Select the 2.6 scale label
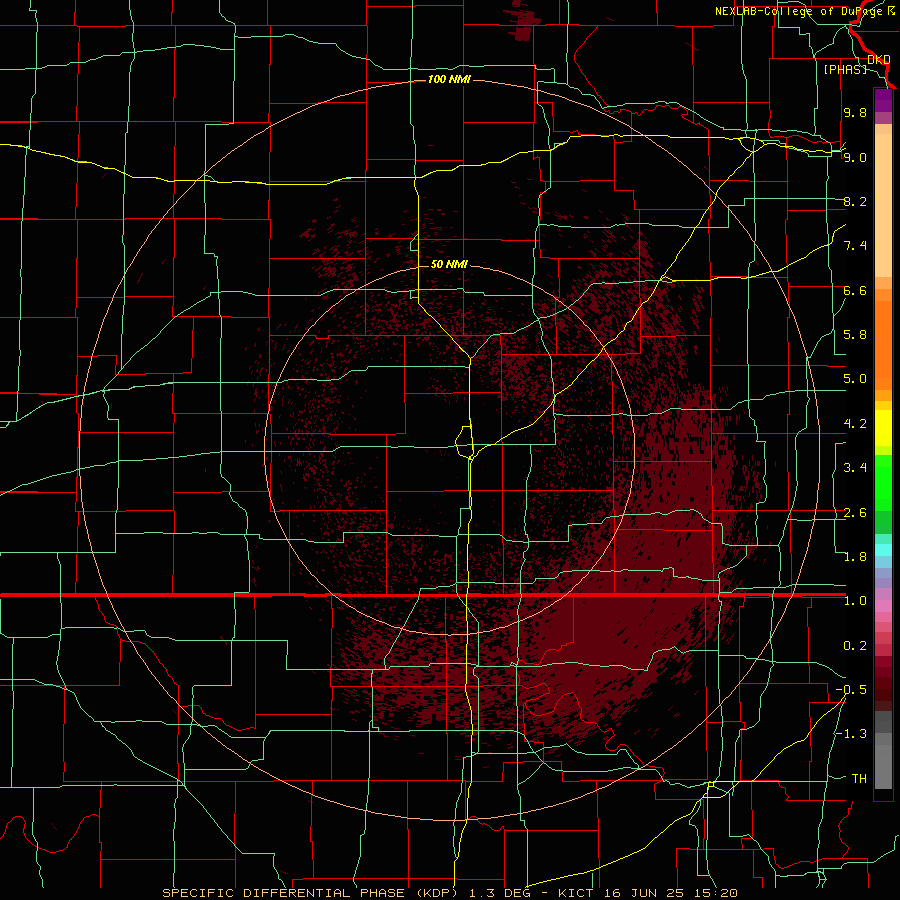This screenshot has height=900, width=900. [x=855, y=513]
